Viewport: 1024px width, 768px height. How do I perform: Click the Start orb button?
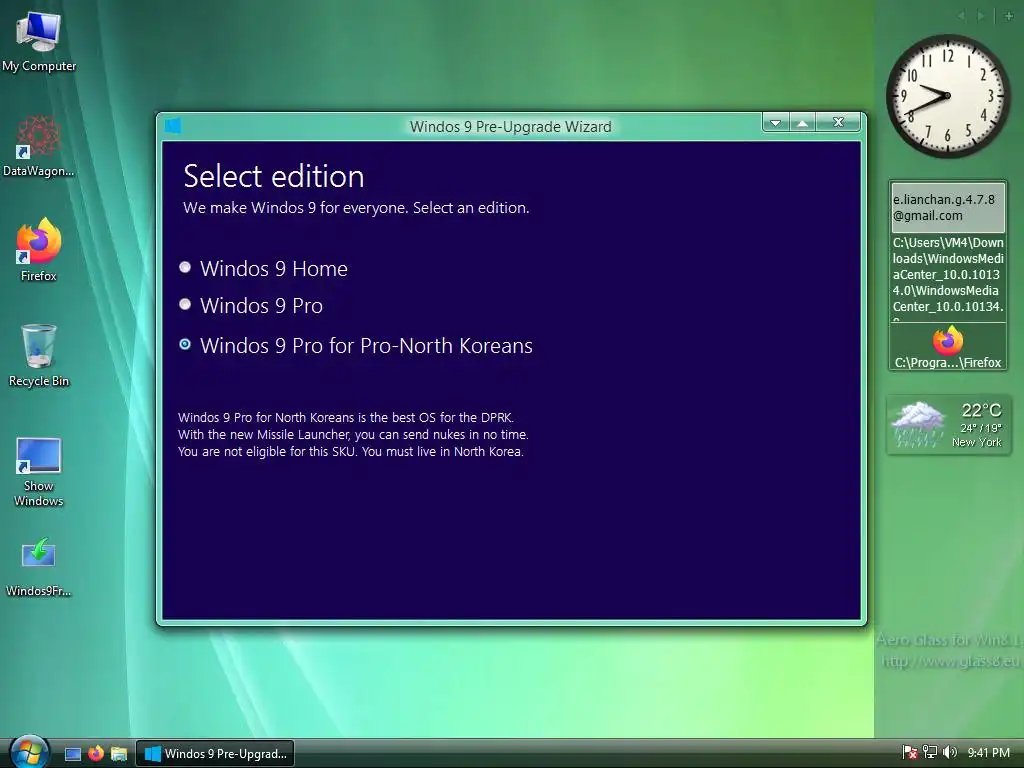tap(29, 752)
